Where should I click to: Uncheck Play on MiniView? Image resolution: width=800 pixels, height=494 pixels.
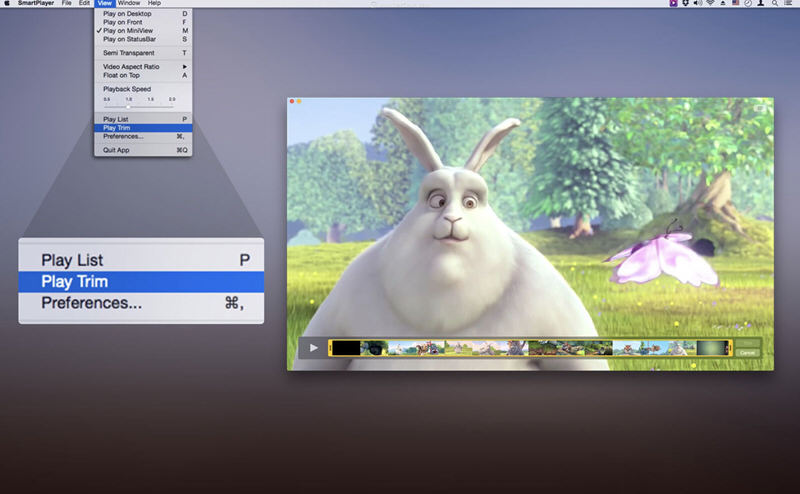143,31
